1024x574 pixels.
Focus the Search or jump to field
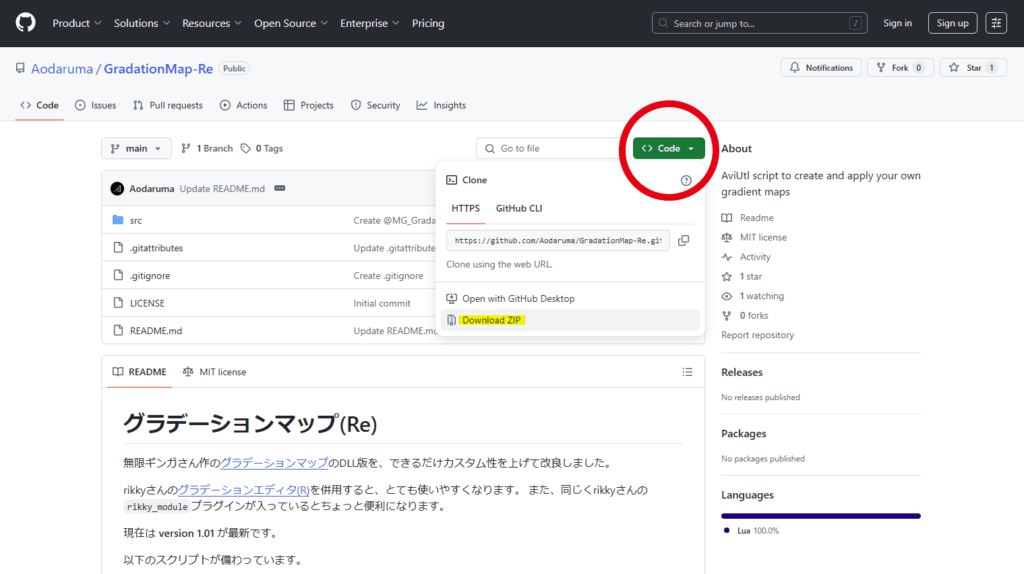coord(759,23)
